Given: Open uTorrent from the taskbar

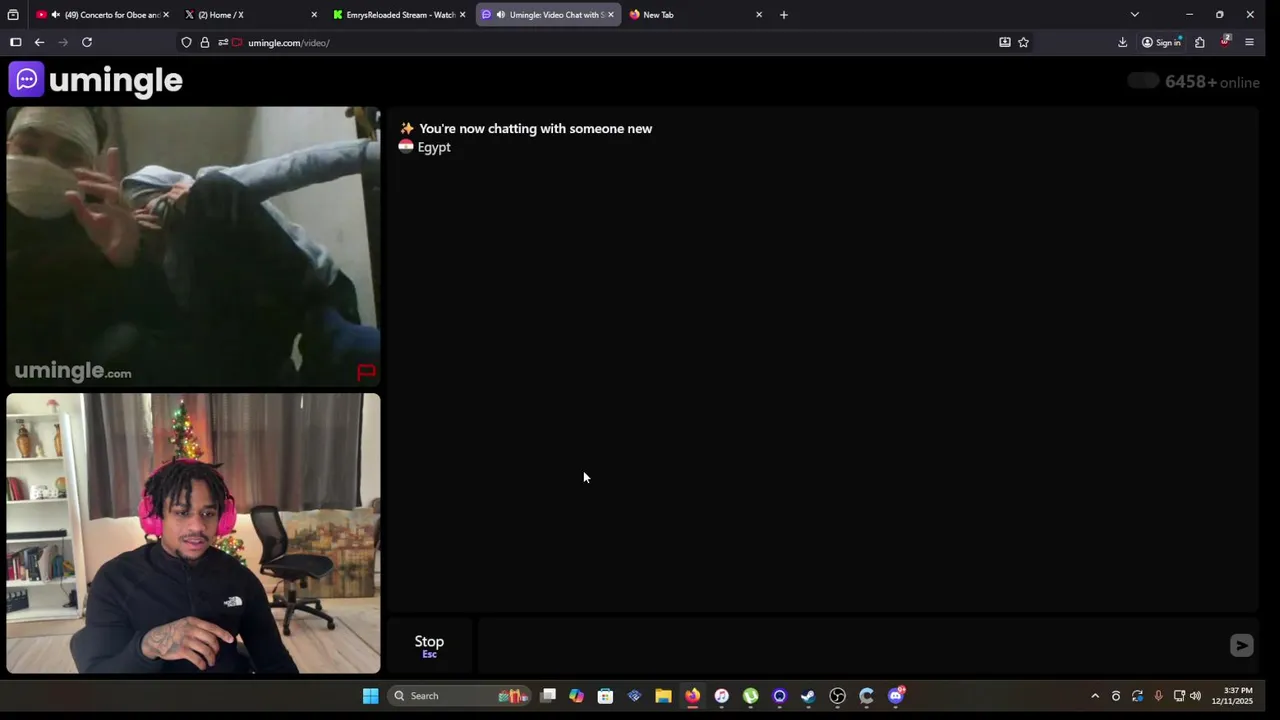Looking at the screenshot, I should pyautogui.click(x=750, y=696).
